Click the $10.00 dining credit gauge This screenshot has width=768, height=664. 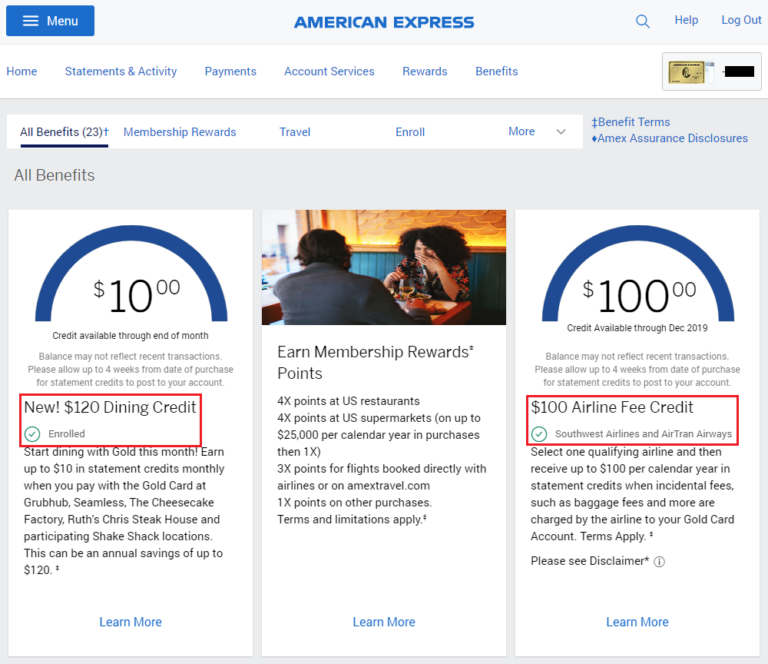(131, 273)
